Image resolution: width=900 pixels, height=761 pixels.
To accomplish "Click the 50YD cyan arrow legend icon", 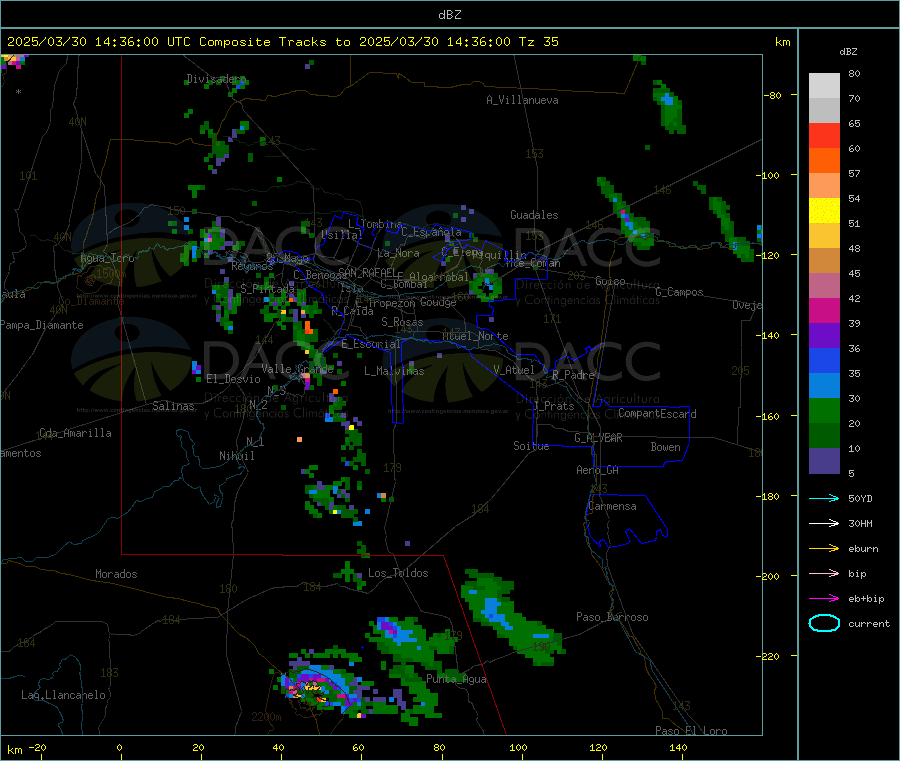I will coord(824,498).
